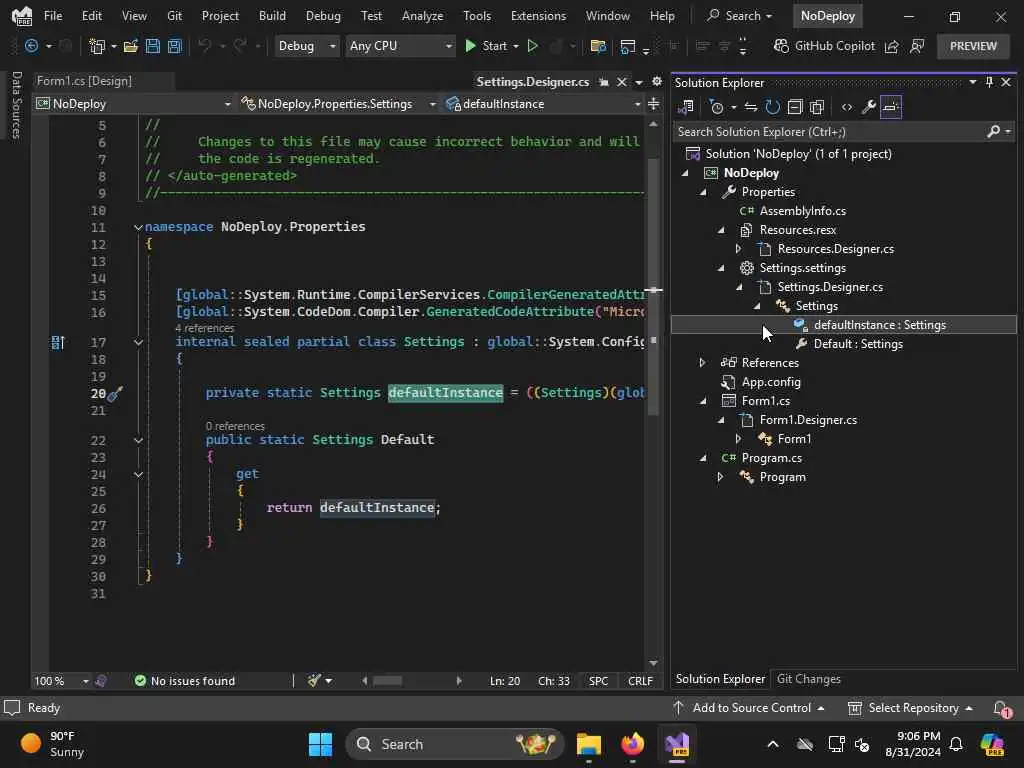Click the Refresh icon in Solution Explorer
The width and height of the screenshot is (1024, 768).
[x=773, y=107]
